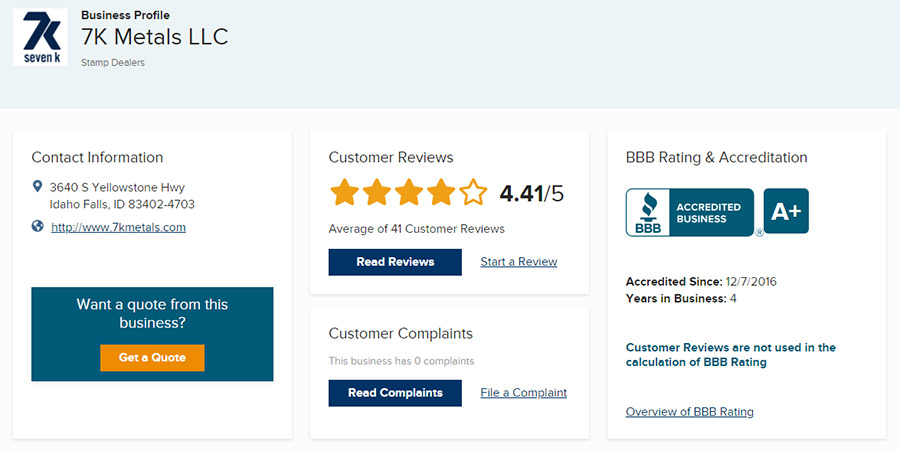The image size is (900, 451).
Task: Click the 4.41/5 rating score
Action: (x=532, y=193)
